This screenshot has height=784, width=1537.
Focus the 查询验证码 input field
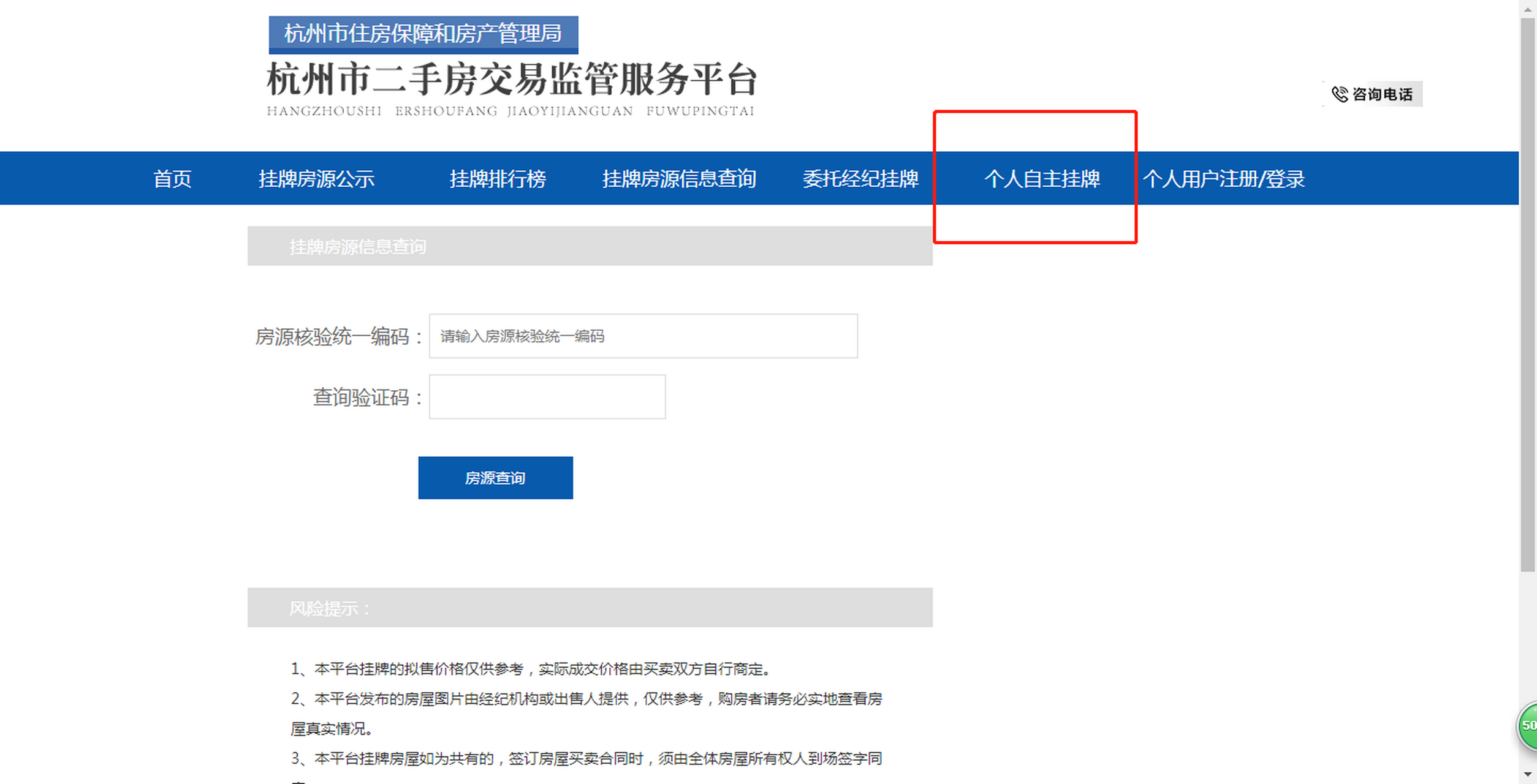tap(547, 397)
